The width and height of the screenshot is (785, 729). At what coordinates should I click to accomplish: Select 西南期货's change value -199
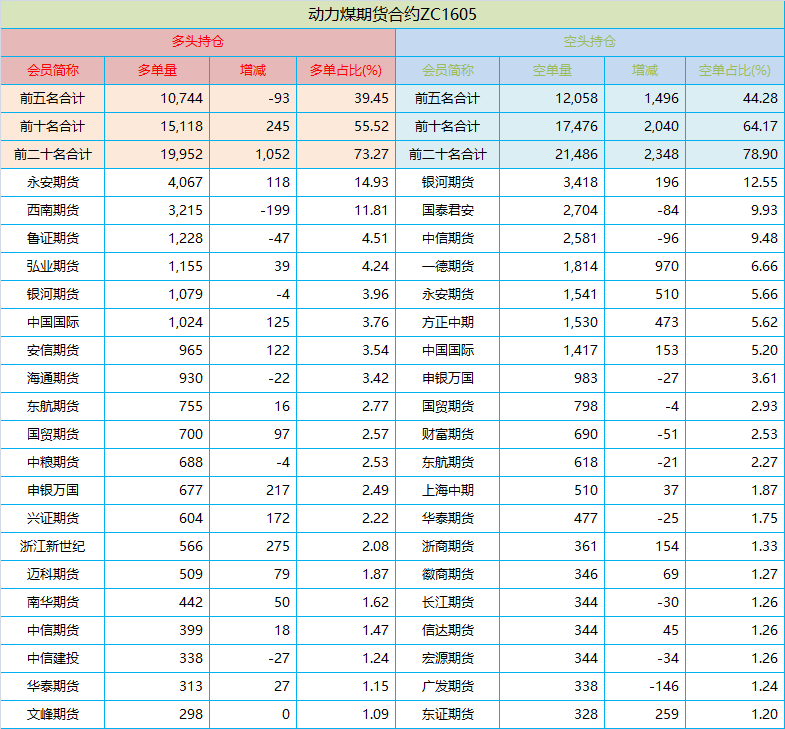point(275,210)
